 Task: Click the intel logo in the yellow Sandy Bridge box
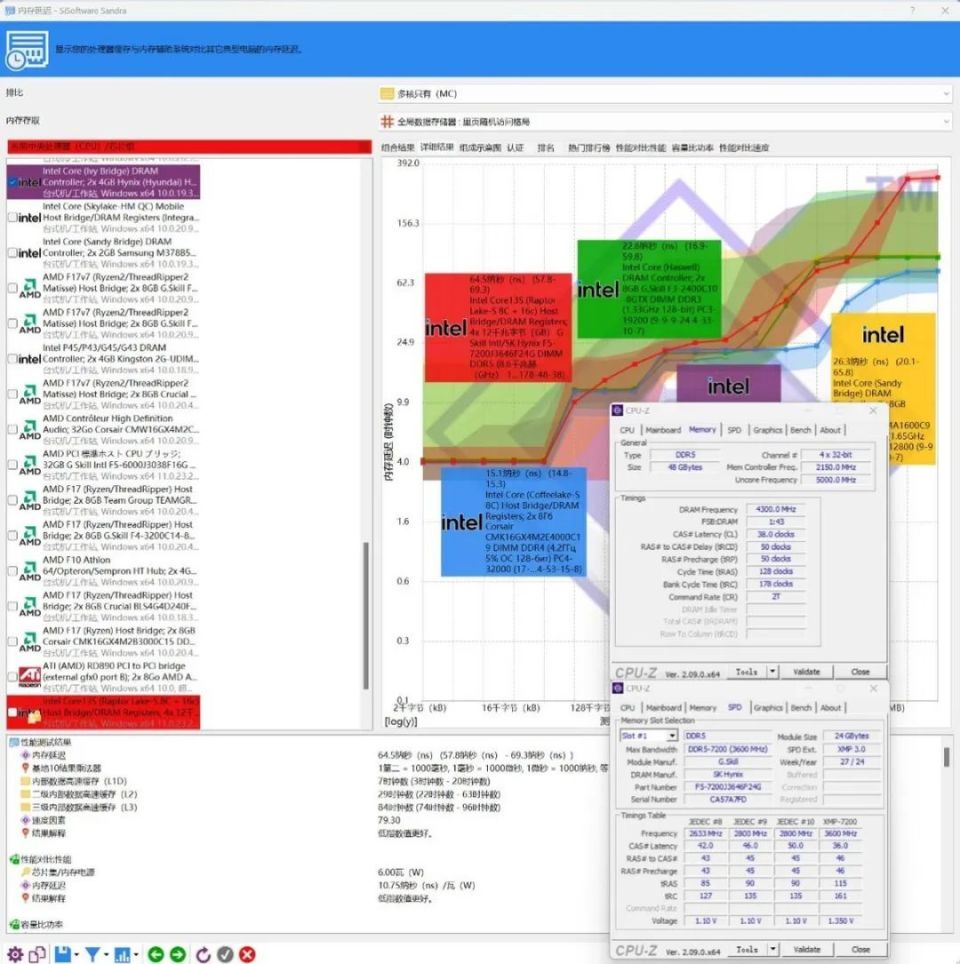coord(883,334)
